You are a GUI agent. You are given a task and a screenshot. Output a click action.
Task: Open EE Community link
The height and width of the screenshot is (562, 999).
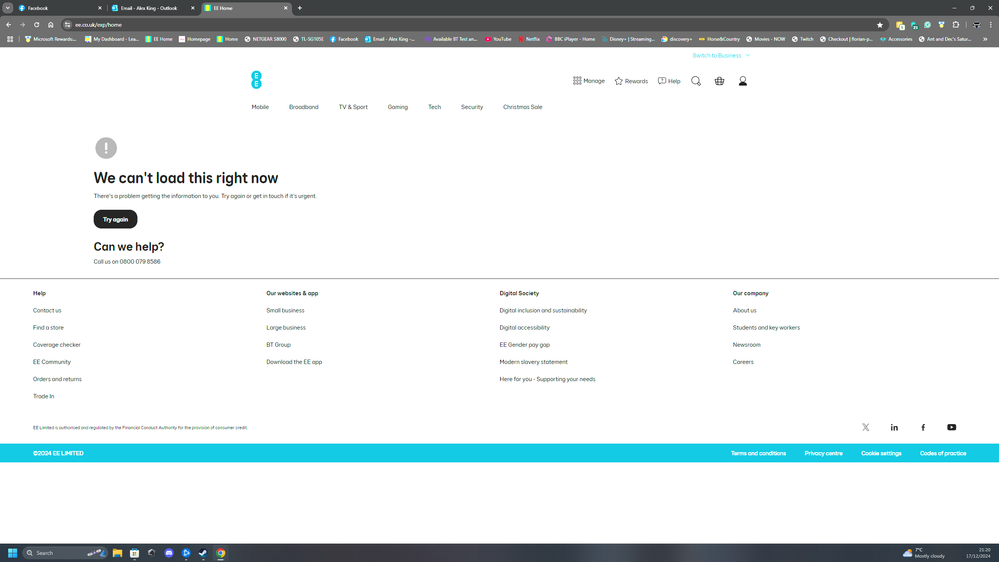click(x=52, y=362)
